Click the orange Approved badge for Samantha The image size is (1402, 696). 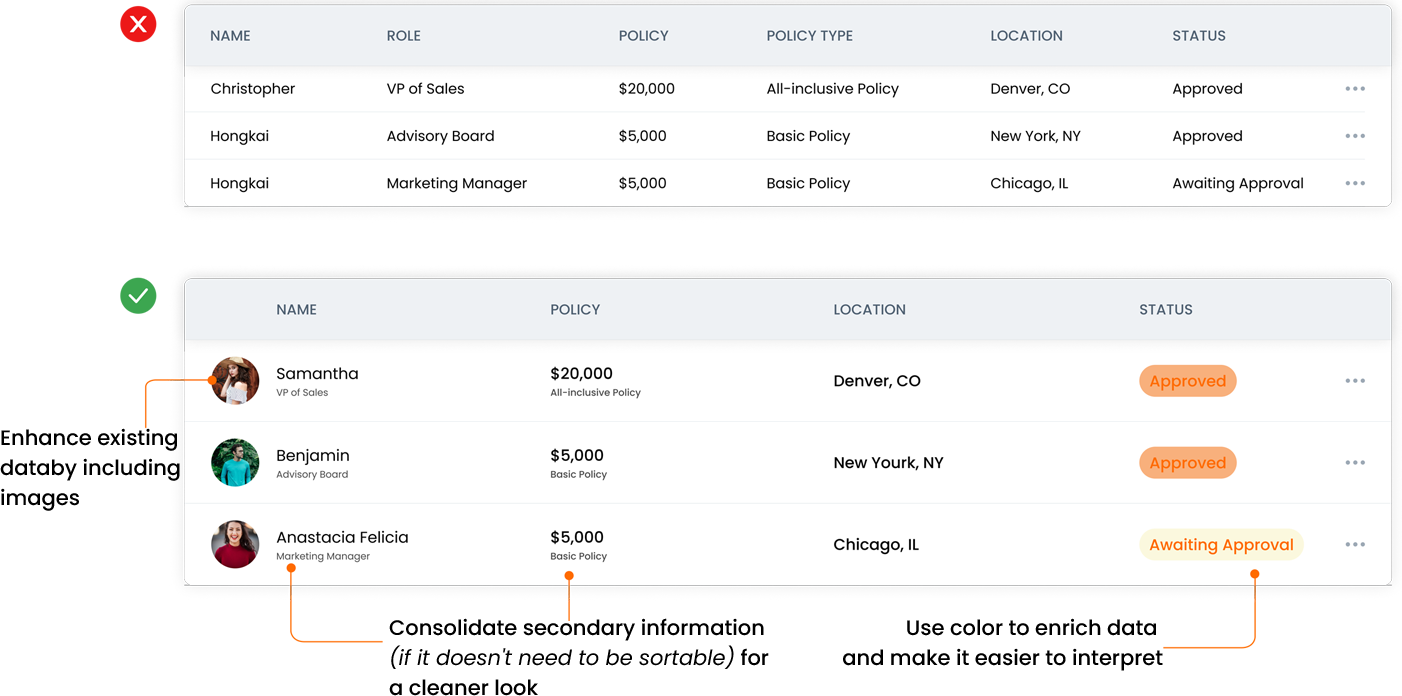pos(1187,381)
